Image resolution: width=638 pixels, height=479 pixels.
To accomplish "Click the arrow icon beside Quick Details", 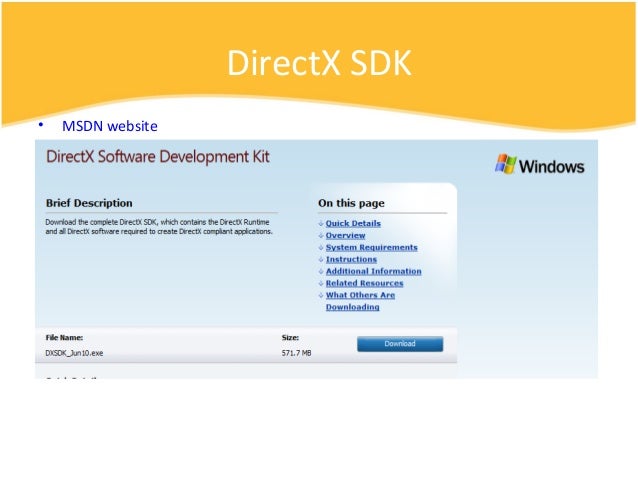I will pyautogui.click(x=321, y=223).
